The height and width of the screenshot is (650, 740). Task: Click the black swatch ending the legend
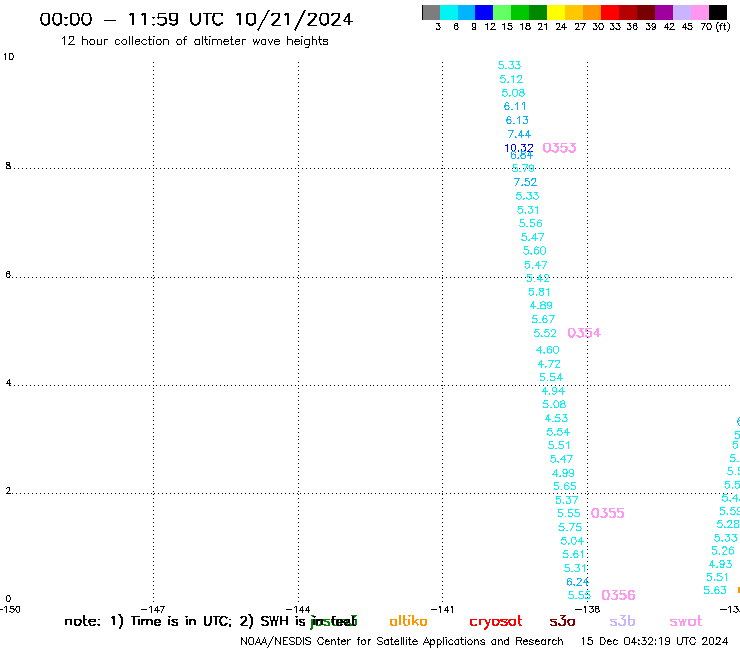tap(718, 12)
